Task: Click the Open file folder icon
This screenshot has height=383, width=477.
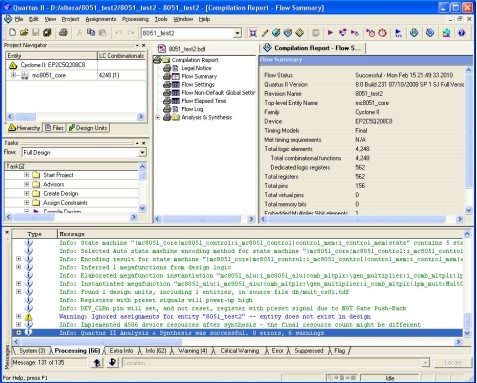Action: point(24,33)
